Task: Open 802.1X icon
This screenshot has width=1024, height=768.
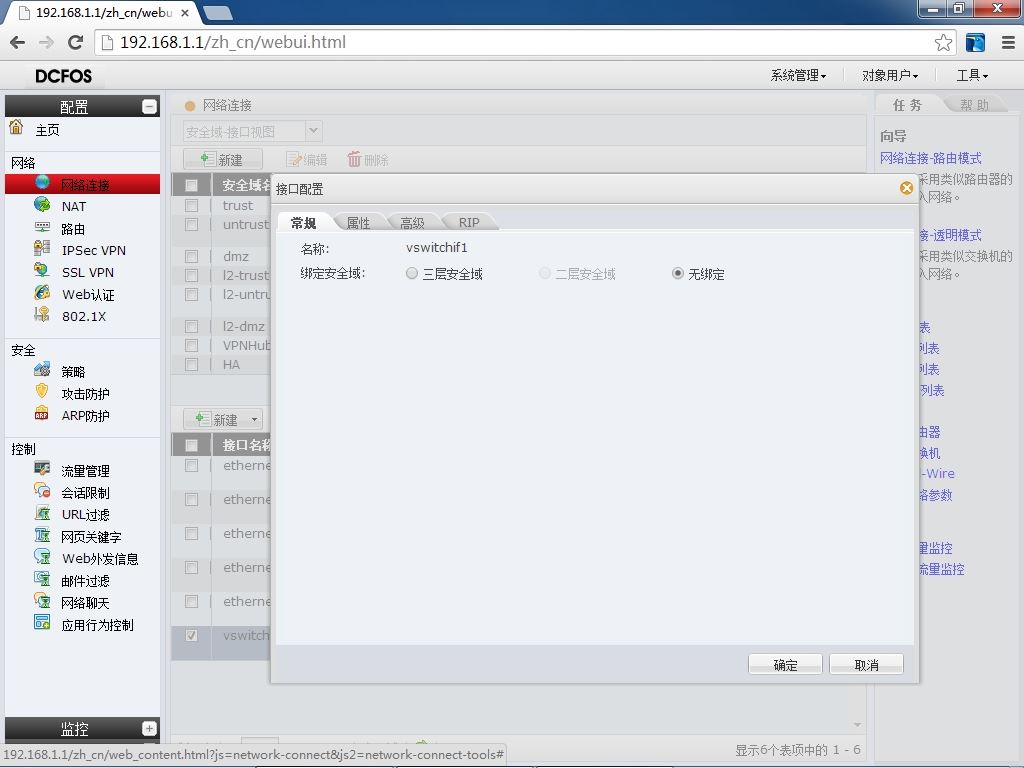Action: tap(42, 315)
